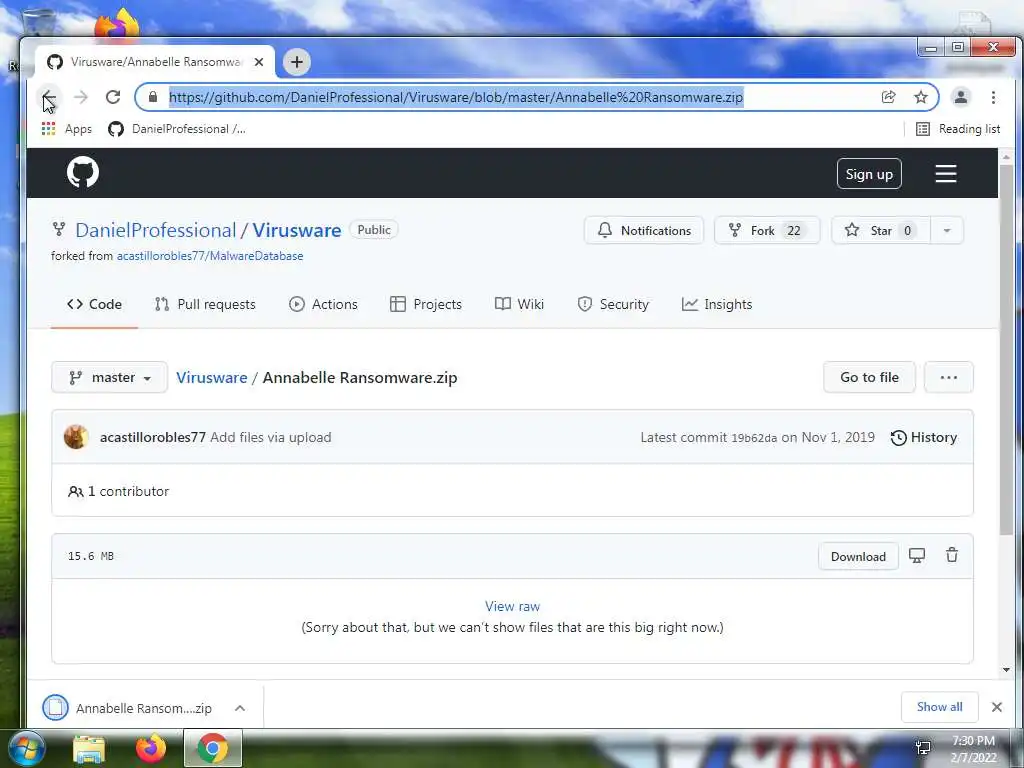Click the Chrome taskbar icon
Viewport: 1024px width, 768px height.
pos(212,748)
